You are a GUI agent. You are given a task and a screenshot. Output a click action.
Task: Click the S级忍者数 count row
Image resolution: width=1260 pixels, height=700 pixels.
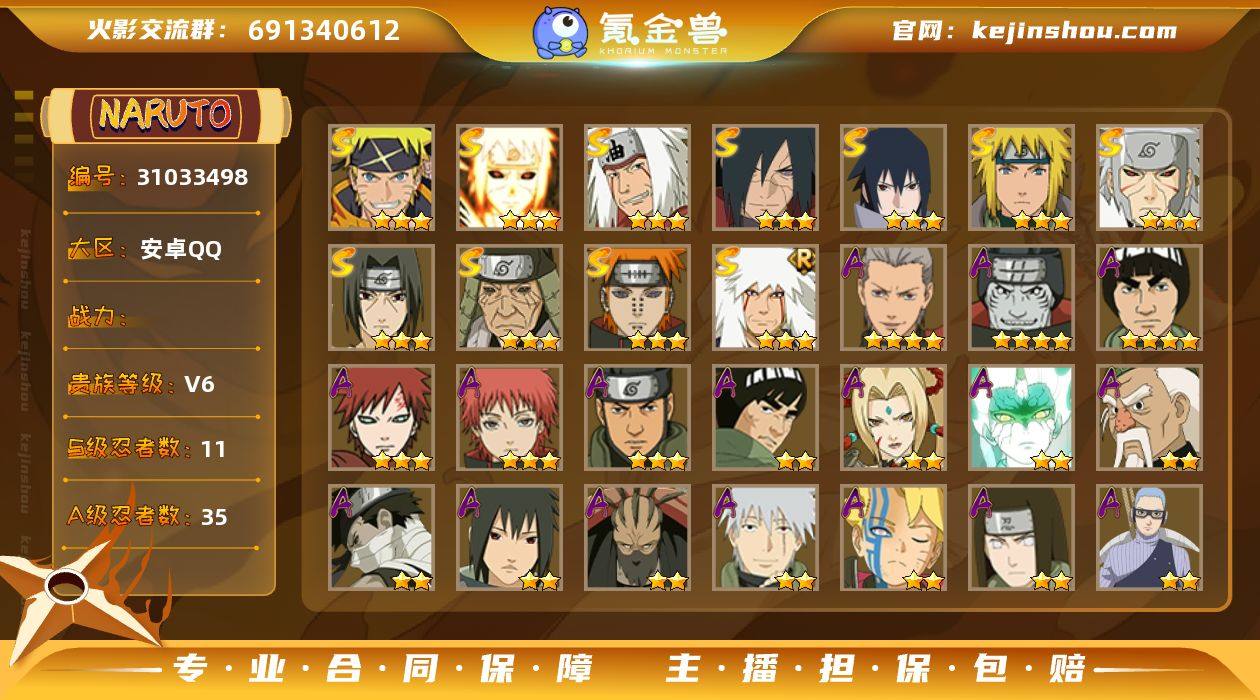[x=148, y=449]
